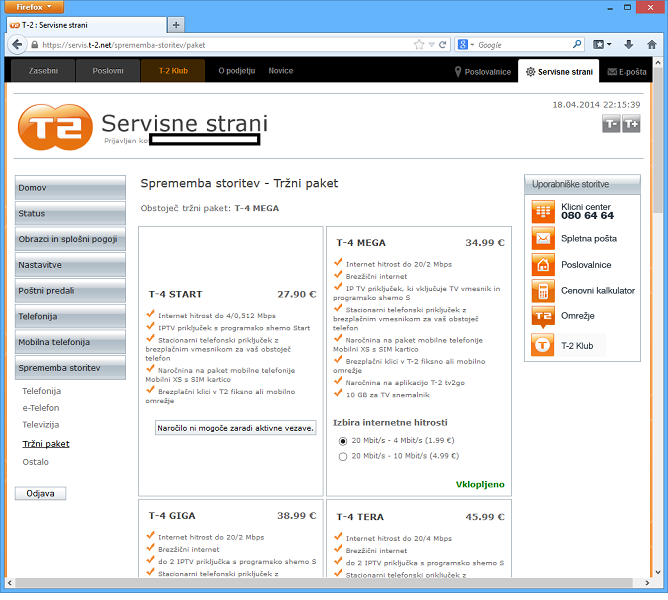Image resolution: width=668 pixels, height=600 pixels.
Task: Click the Poslovalnice house icon
Action: coord(542,265)
